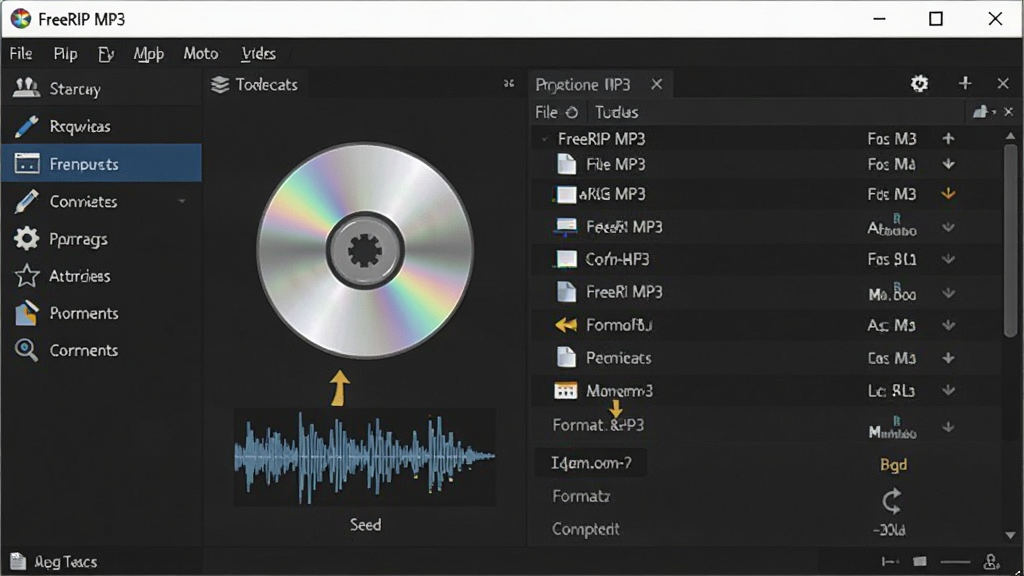Click the Formof8J yellow arrow icon
The image size is (1024, 576).
tap(566, 325)
